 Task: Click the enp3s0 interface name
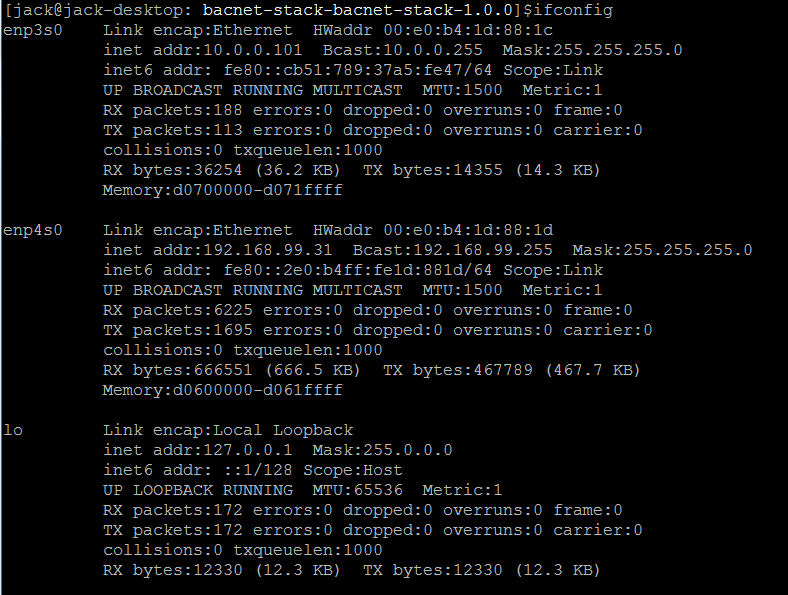tap(33, 30)
